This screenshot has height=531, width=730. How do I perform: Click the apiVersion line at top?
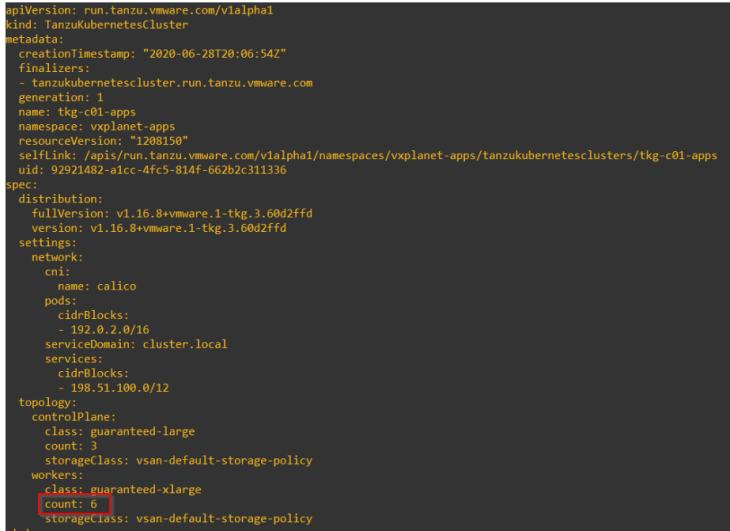tap(139, 10)
